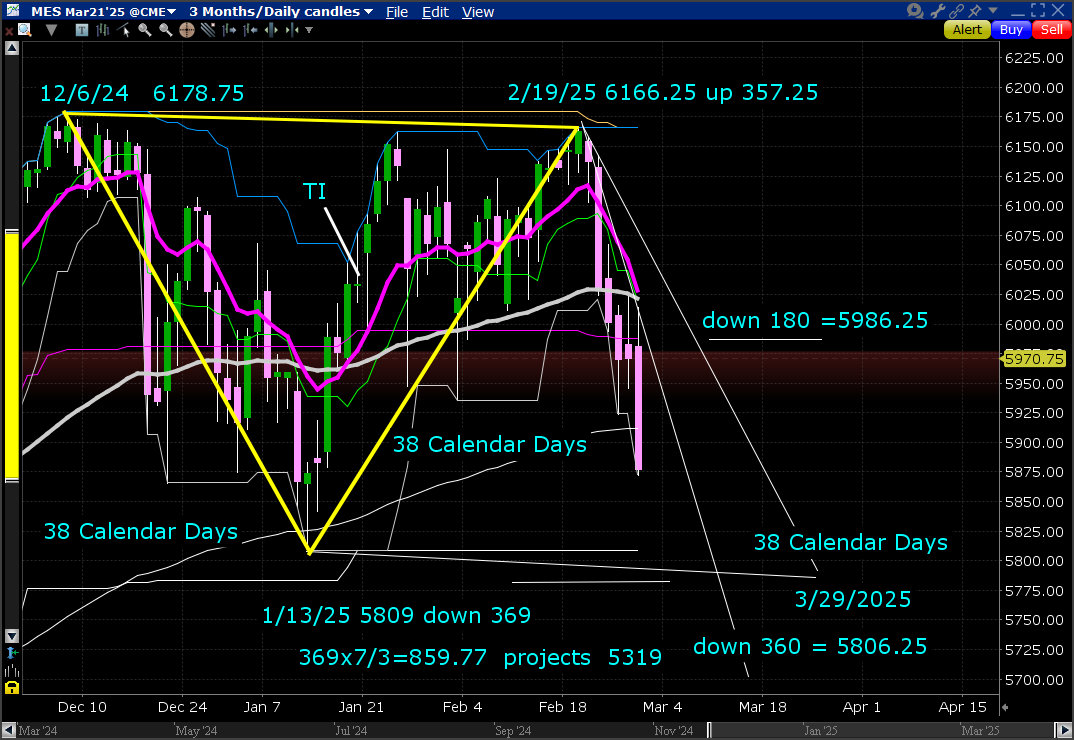The width and height of the screenshot is (1074, 740).
Task: Click the small arrow right of time axis
Action: point(1005,707)
